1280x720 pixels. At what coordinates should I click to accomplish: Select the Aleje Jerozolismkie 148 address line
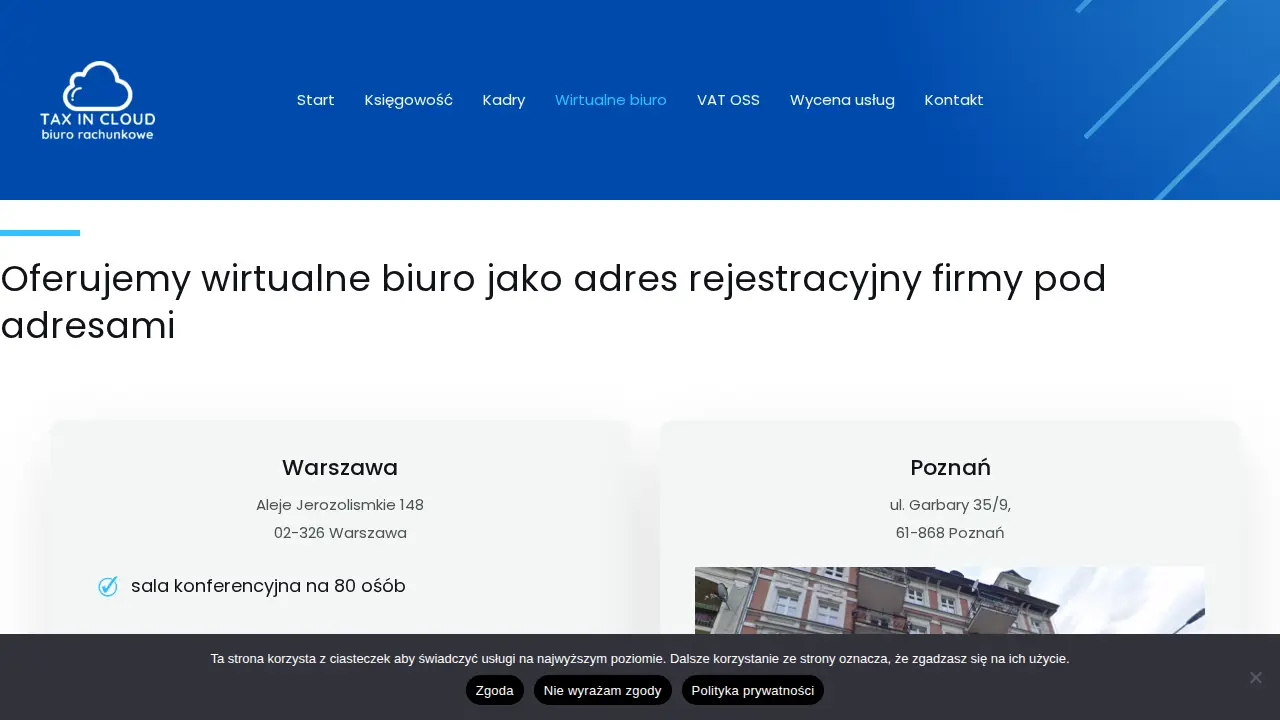point(340,505)
